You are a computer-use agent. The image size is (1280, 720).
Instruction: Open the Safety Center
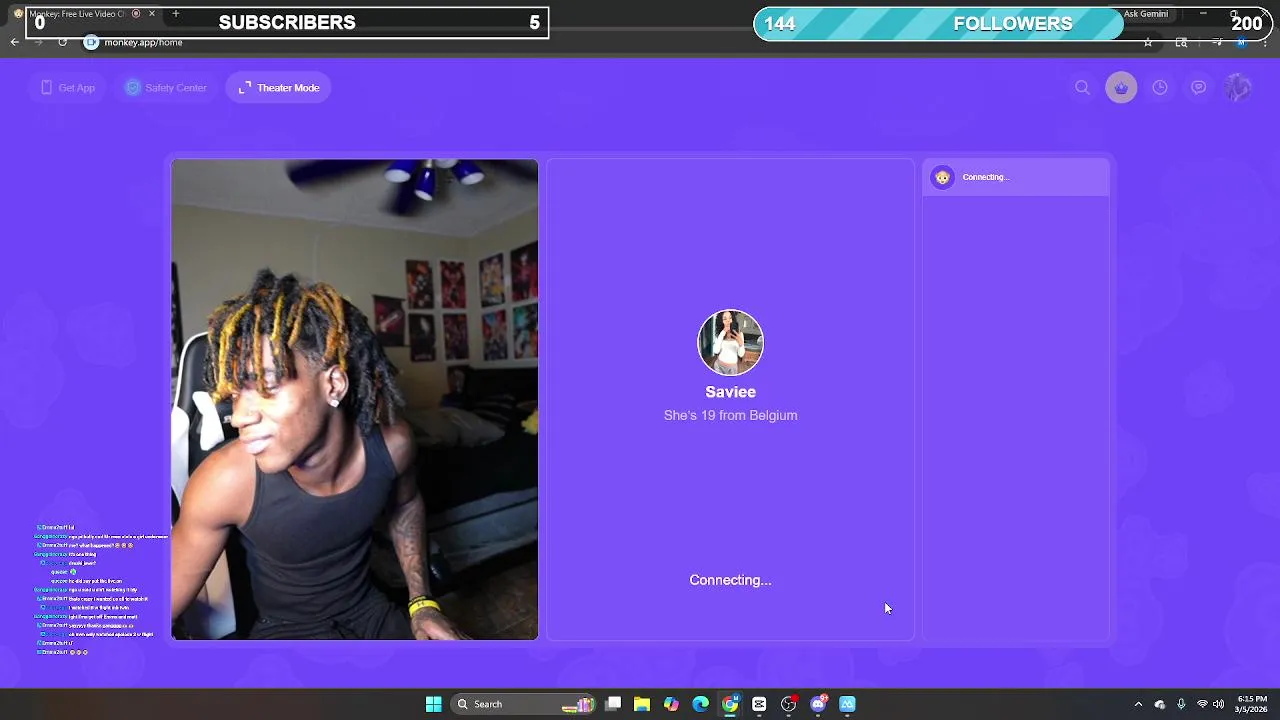[x=166, y=88]
